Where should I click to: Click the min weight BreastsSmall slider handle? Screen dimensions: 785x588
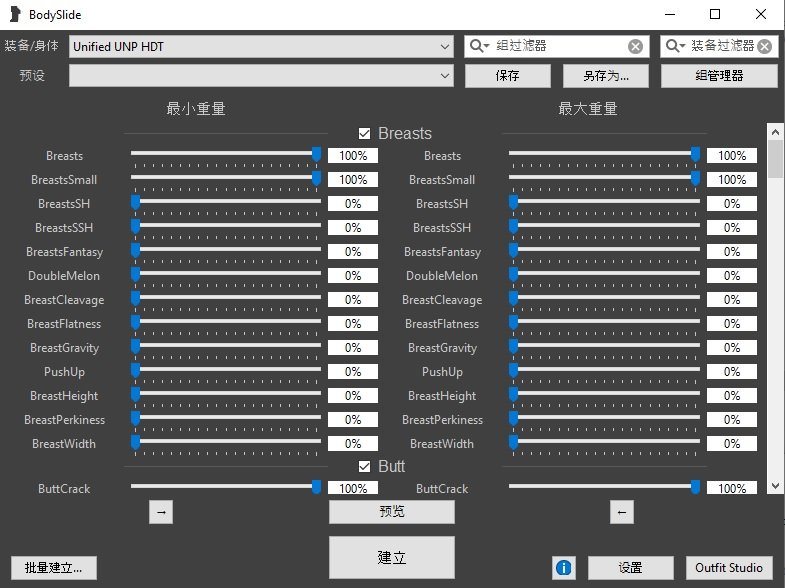(316, 178)
